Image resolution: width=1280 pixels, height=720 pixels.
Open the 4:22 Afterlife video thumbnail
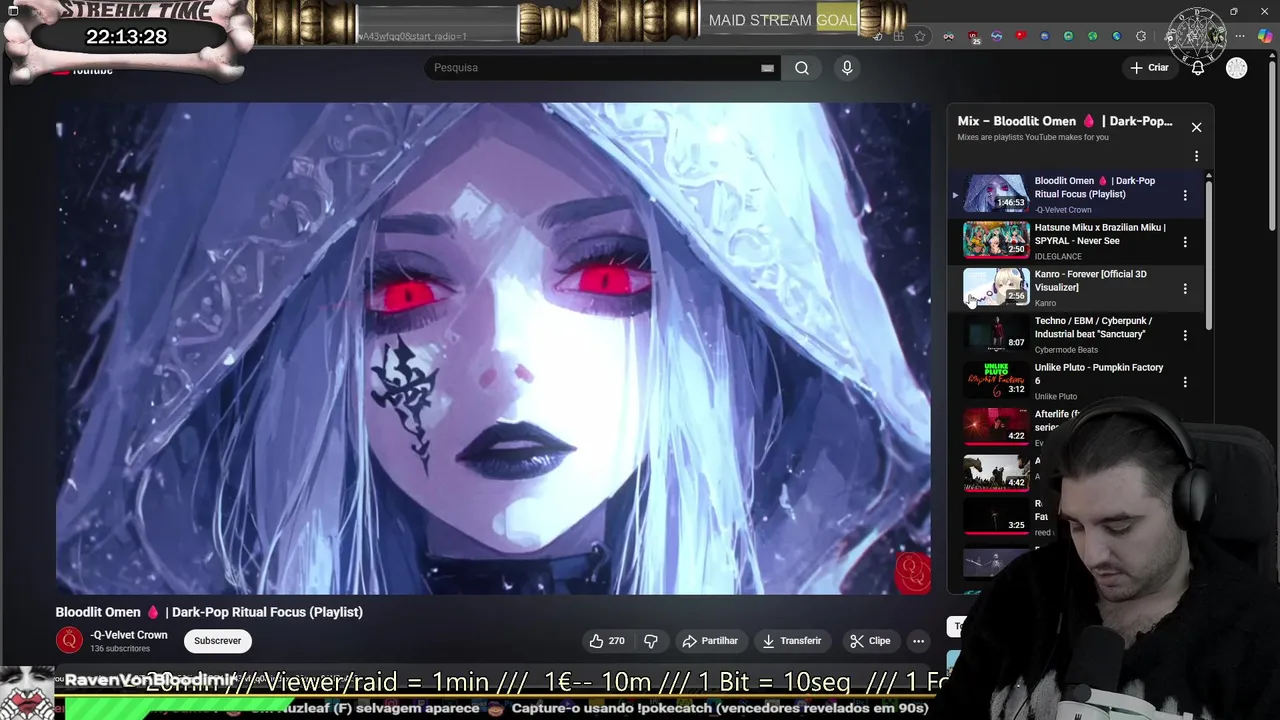996,428
